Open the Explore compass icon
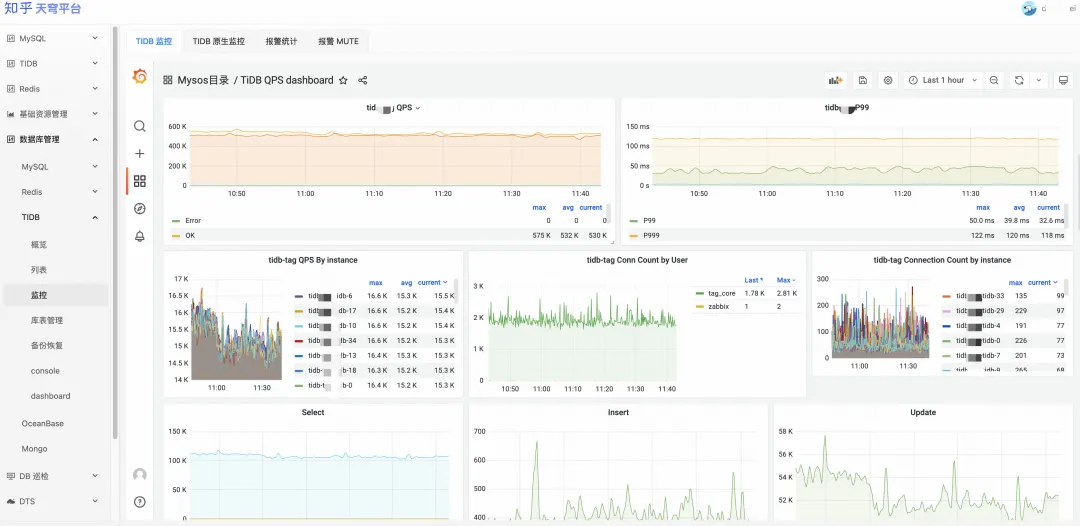 click(x=139, y=208)
